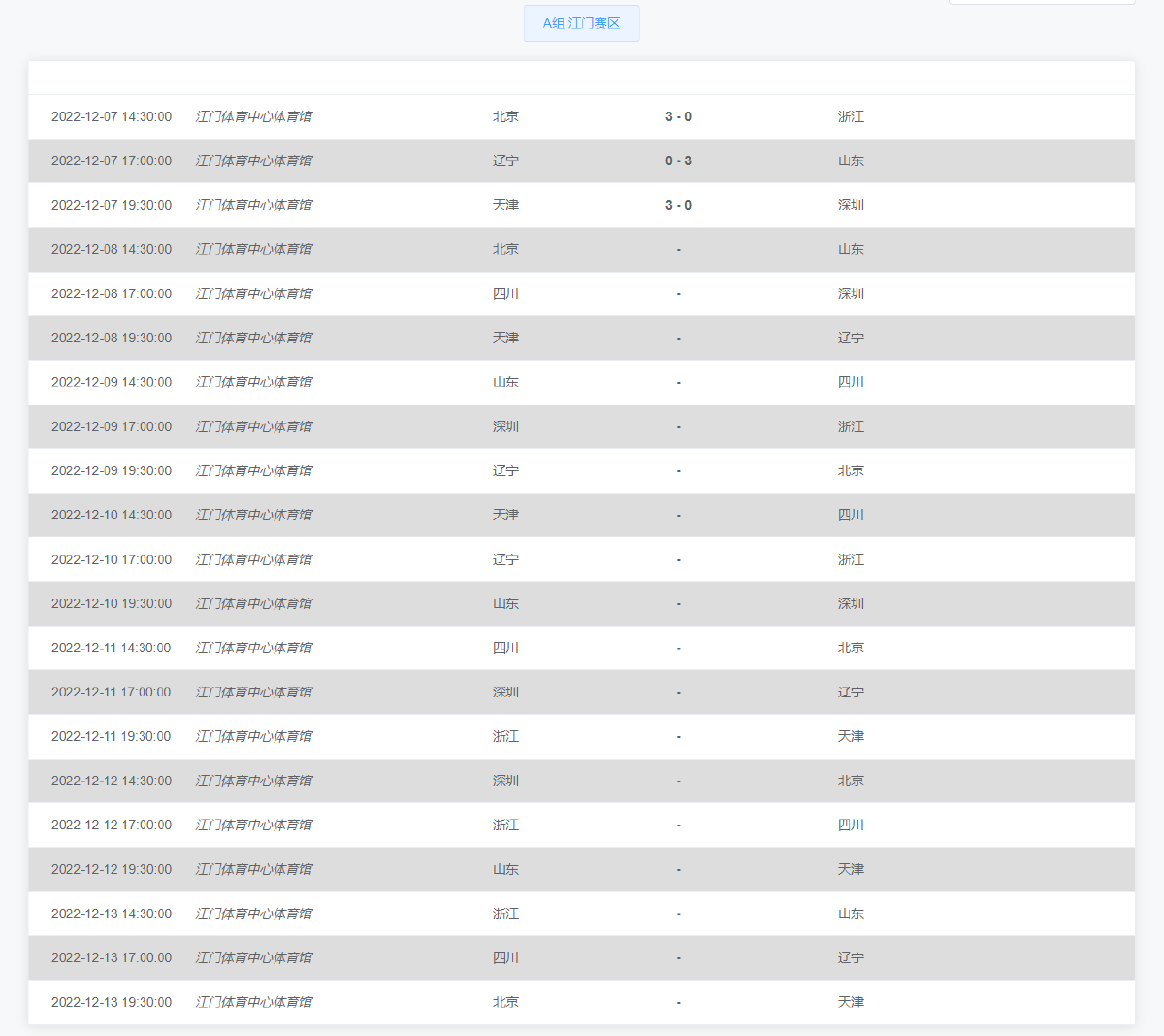Click venue 江门体育中心体育馆 in 2022-12-12 17:00 row
This screenshot has width=1164, height=1036.
point(254,826)
